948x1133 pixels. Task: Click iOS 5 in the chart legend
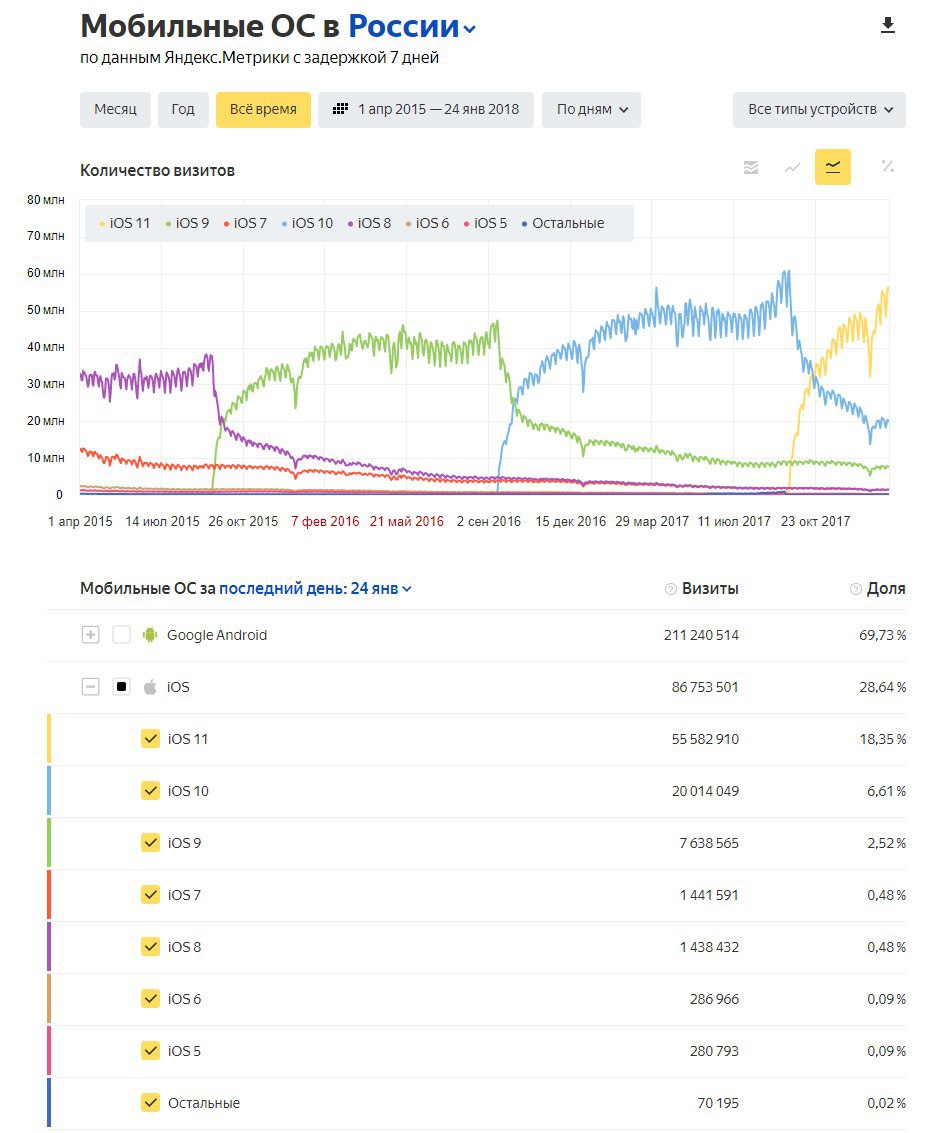click(486, 223)
